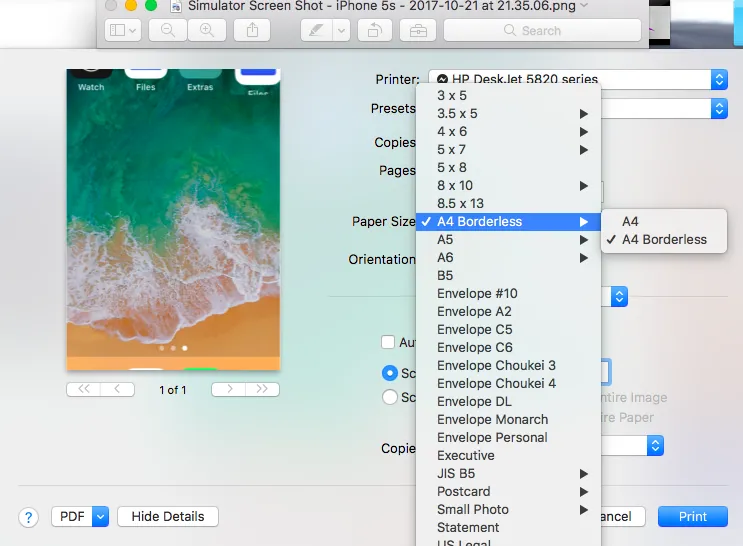Choose Envelope Choukei 4 paper size

(508, 384)
